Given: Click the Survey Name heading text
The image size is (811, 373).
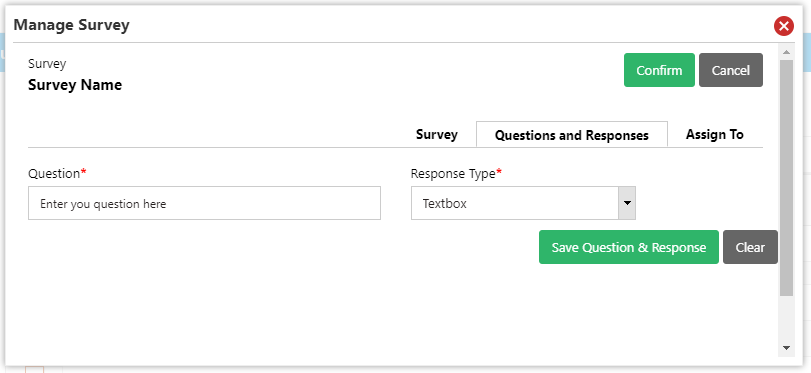Looking at the screenshot, I should pos(75,85).
